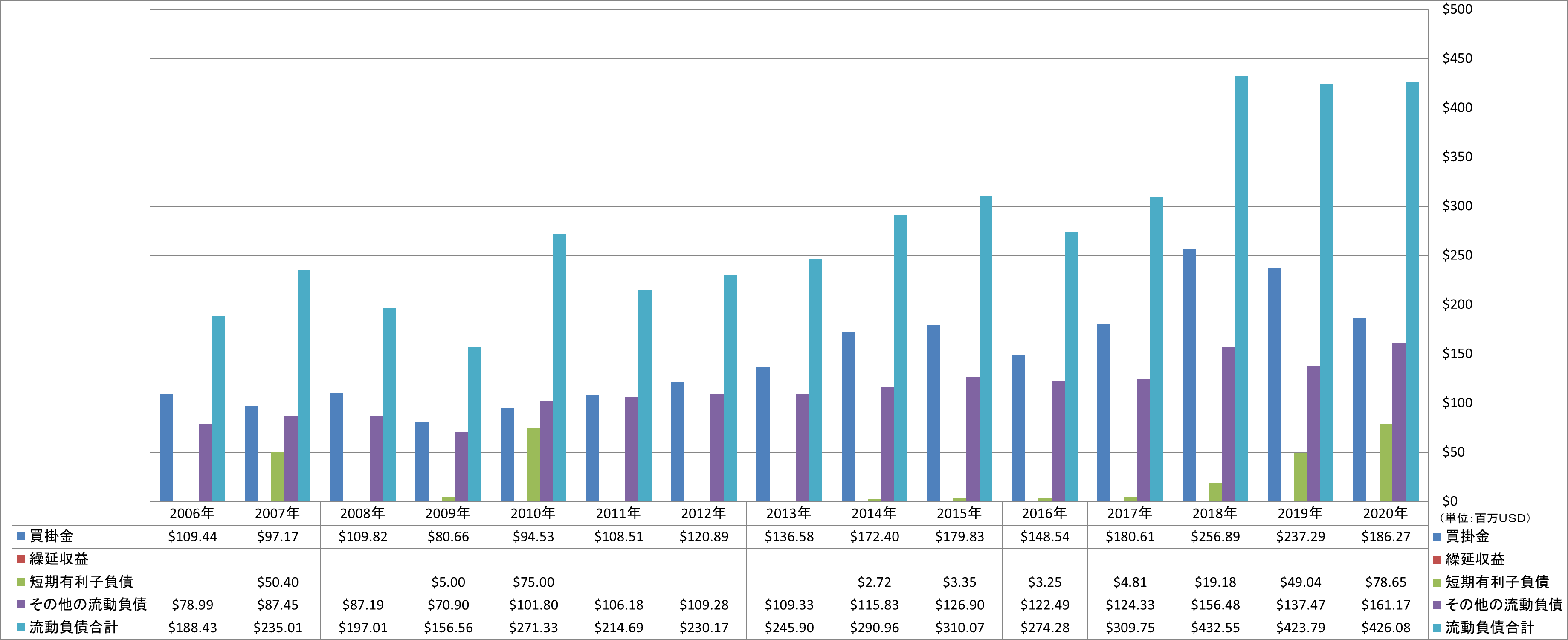This screenshot has height=640, width=1568.
Task: Select the $310.07 total cell for 2015年
Action: (959, 628)
